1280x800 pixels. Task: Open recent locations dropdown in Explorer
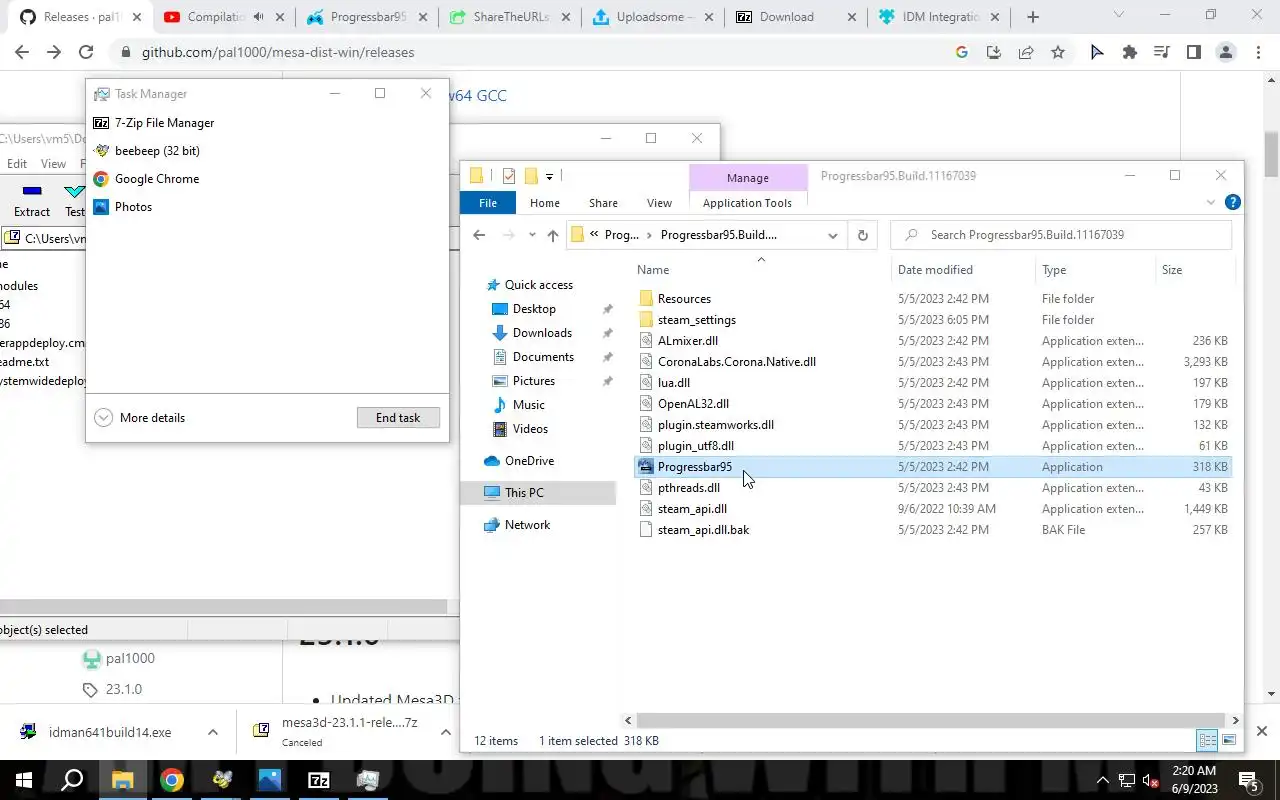tap(531, 235)
